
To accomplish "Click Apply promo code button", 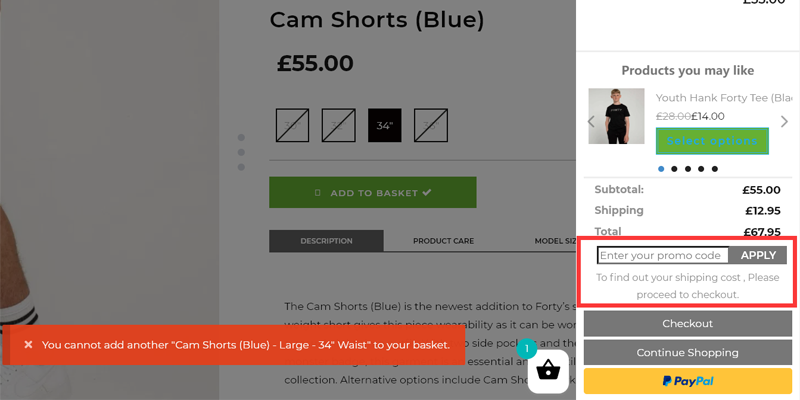I will pos(758,255).
